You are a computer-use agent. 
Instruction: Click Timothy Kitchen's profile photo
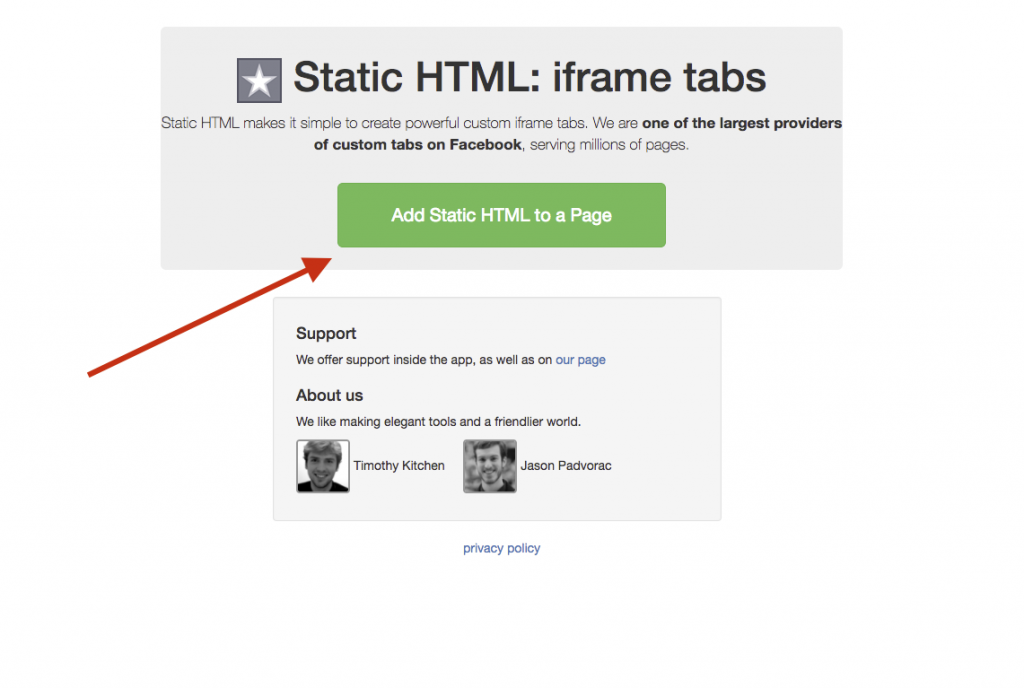[323, 466]
